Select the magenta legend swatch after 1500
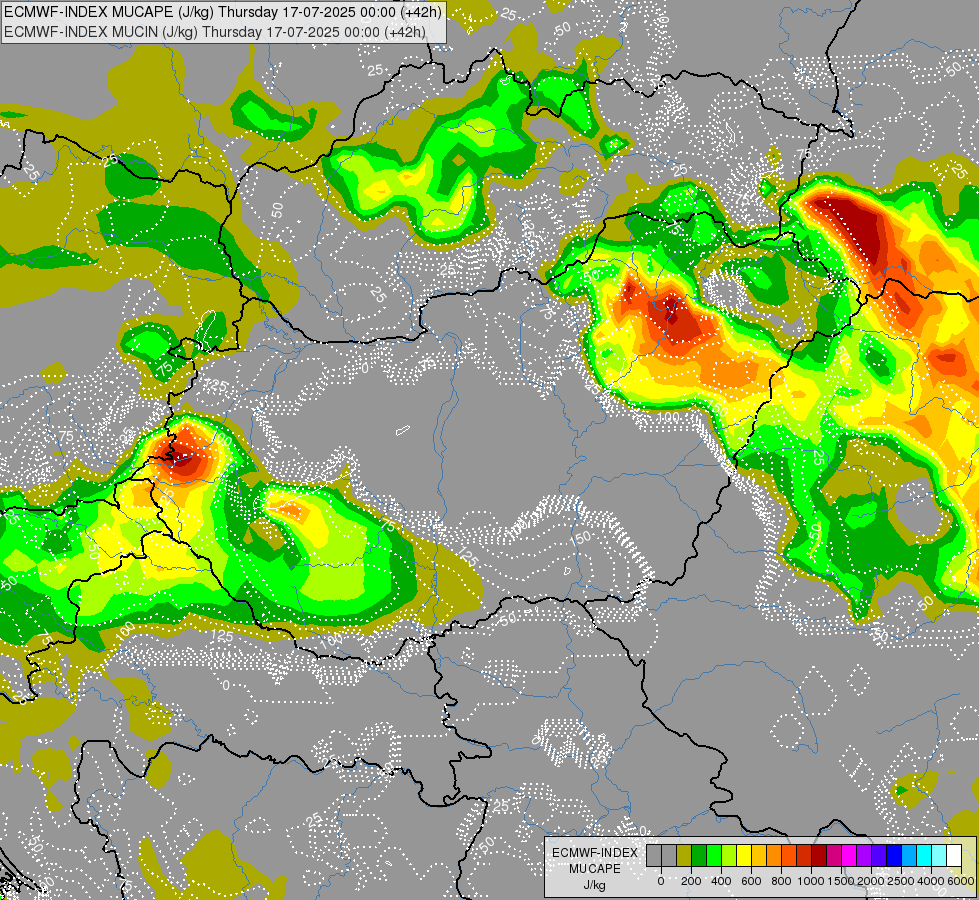Image resolution: width=979 pixels, height=900 pixels. [850, 855]
